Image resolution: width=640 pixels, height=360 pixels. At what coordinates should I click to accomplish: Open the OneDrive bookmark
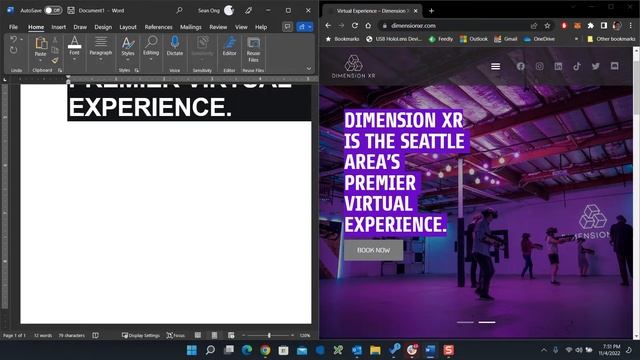[x=539, y=39]
